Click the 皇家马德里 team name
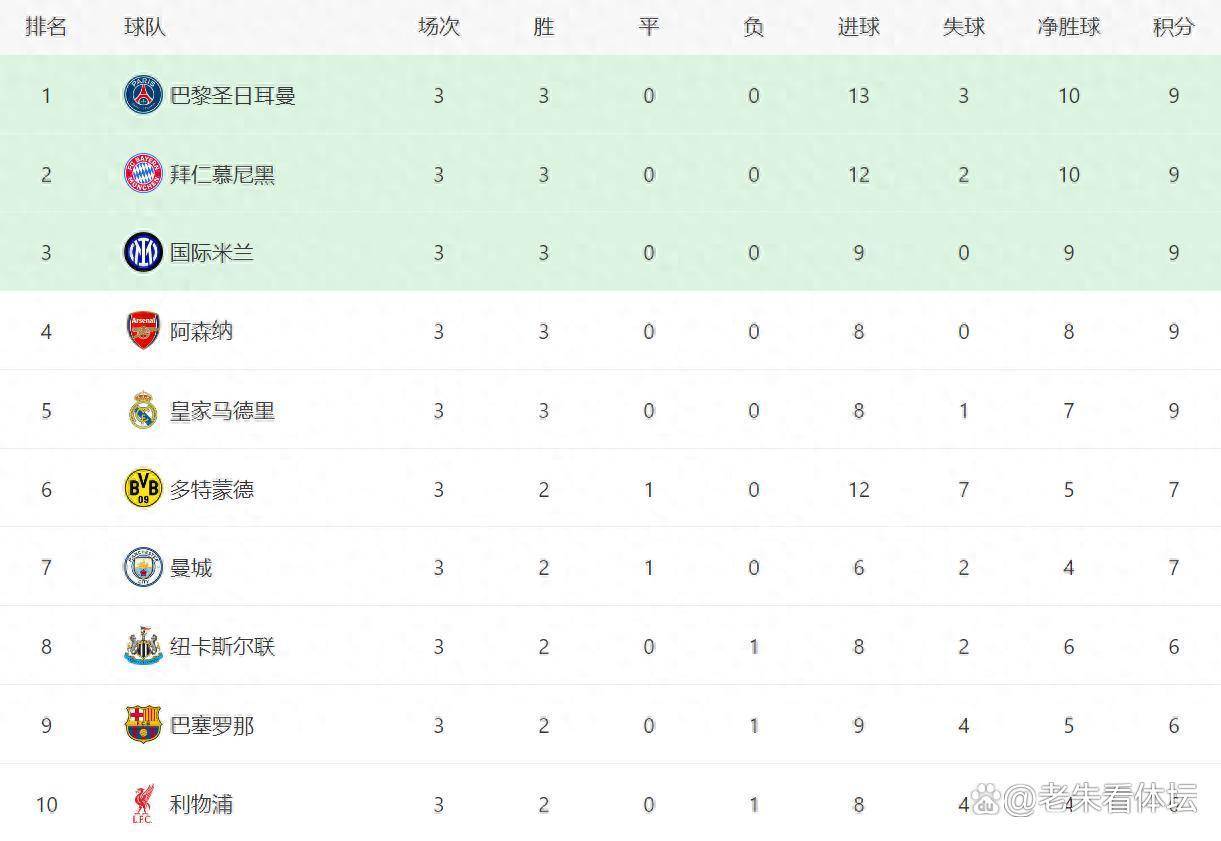The width and height of the screenshot is (1221, 841). (222, 411)
